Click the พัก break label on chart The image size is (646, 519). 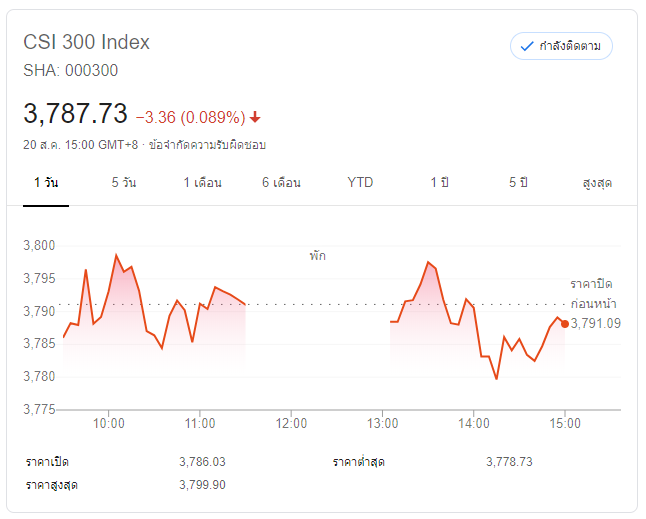(x=317, y=256)
